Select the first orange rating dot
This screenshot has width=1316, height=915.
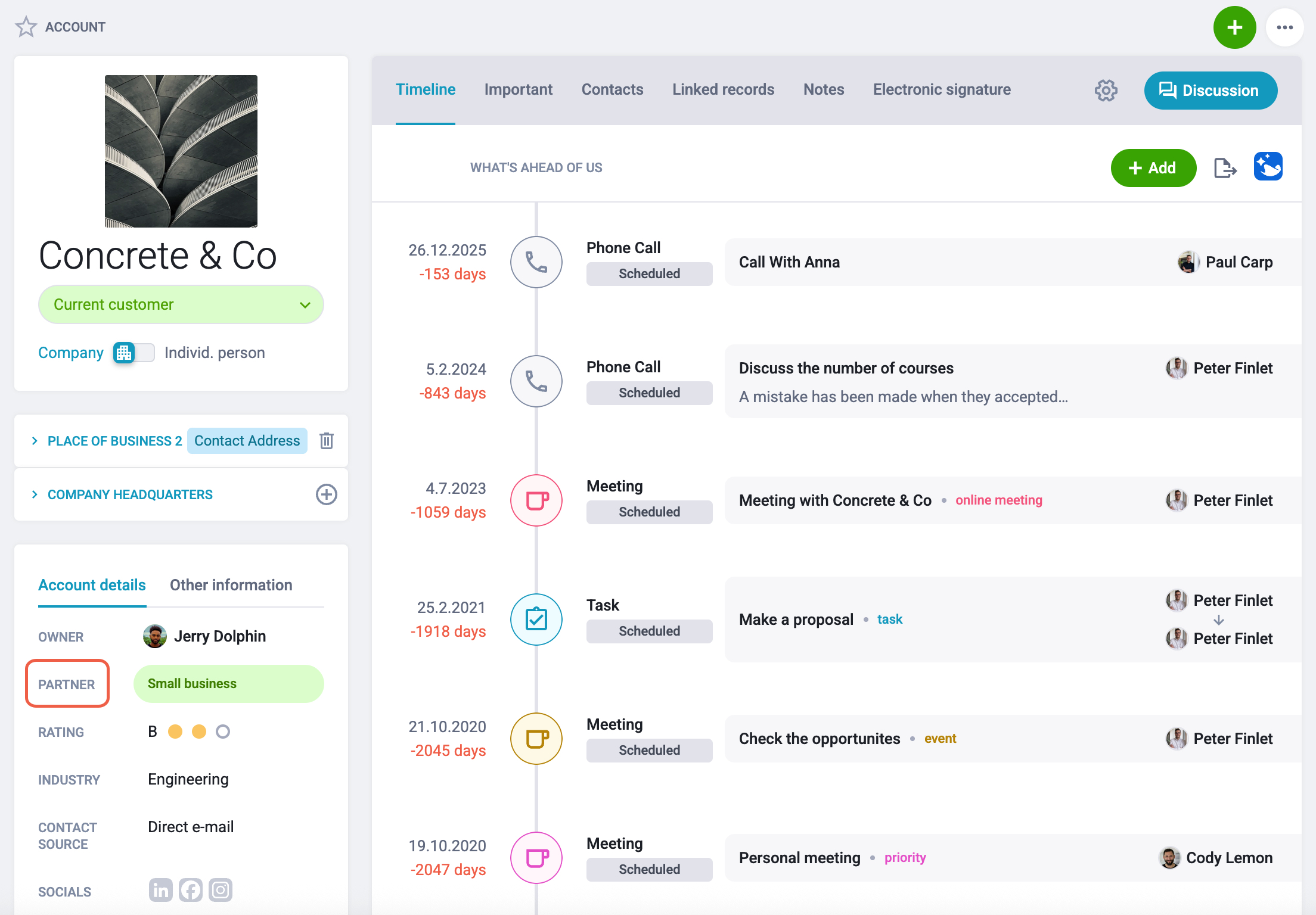tap(175, 732)
